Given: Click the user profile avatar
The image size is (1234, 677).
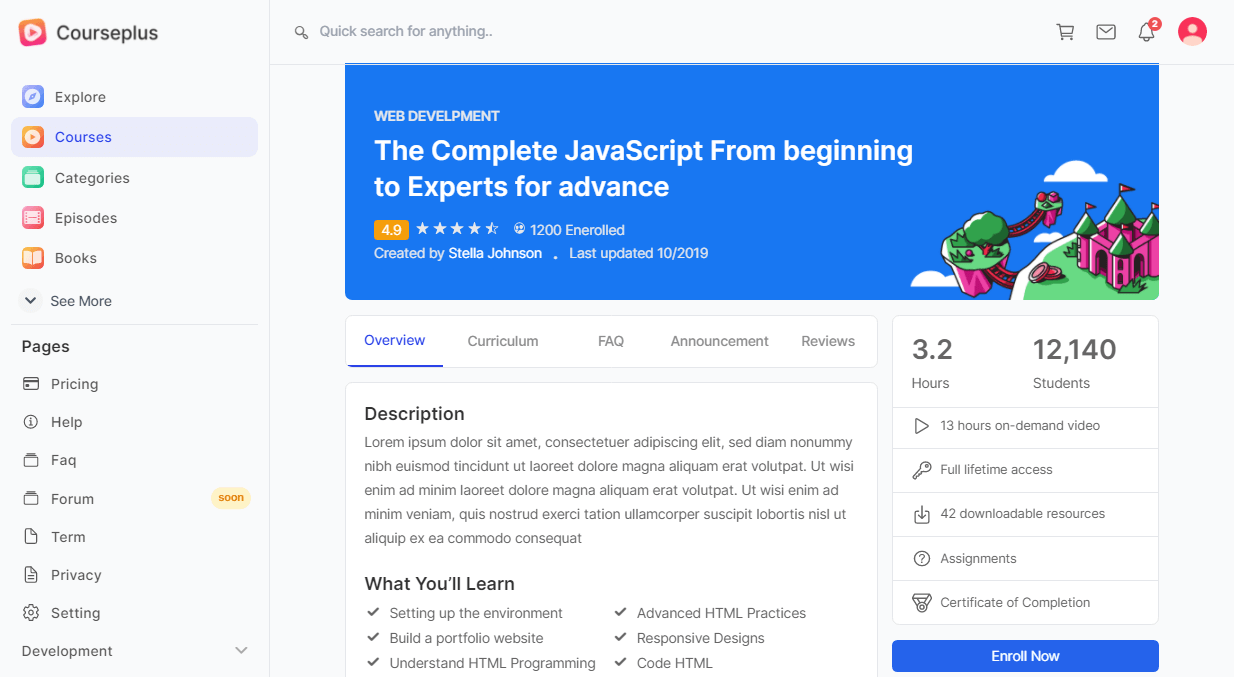Looking at the screenshot, I should [1192, 32].
